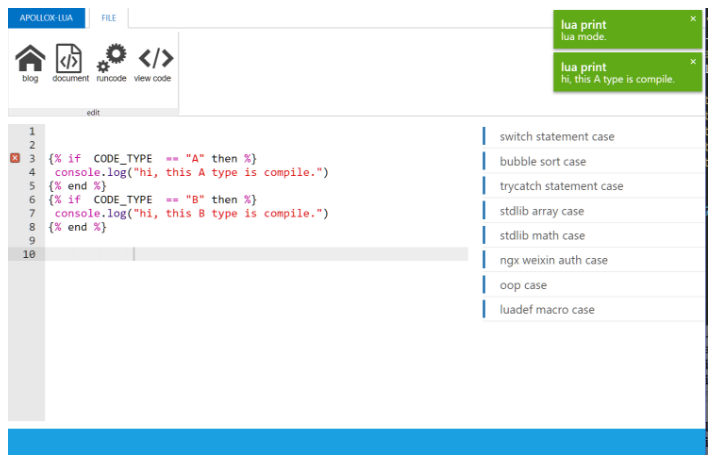Load the bubble sort case example

click(543, 161)
